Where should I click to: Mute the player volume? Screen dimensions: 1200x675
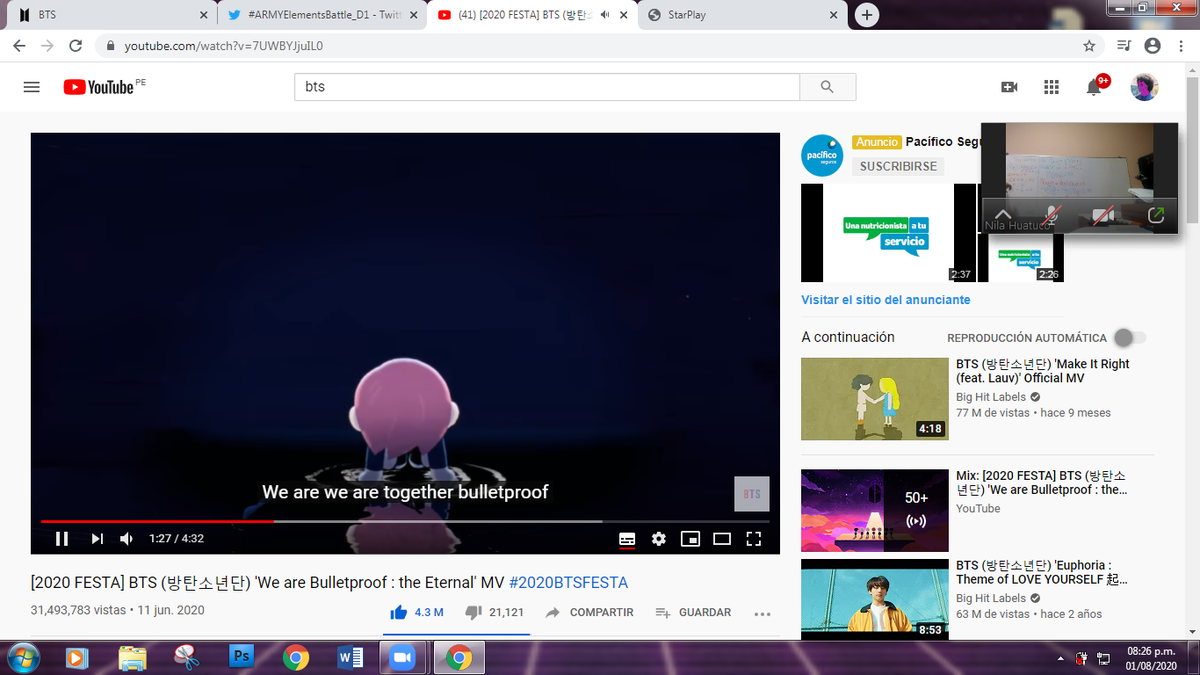coord(127,538)
